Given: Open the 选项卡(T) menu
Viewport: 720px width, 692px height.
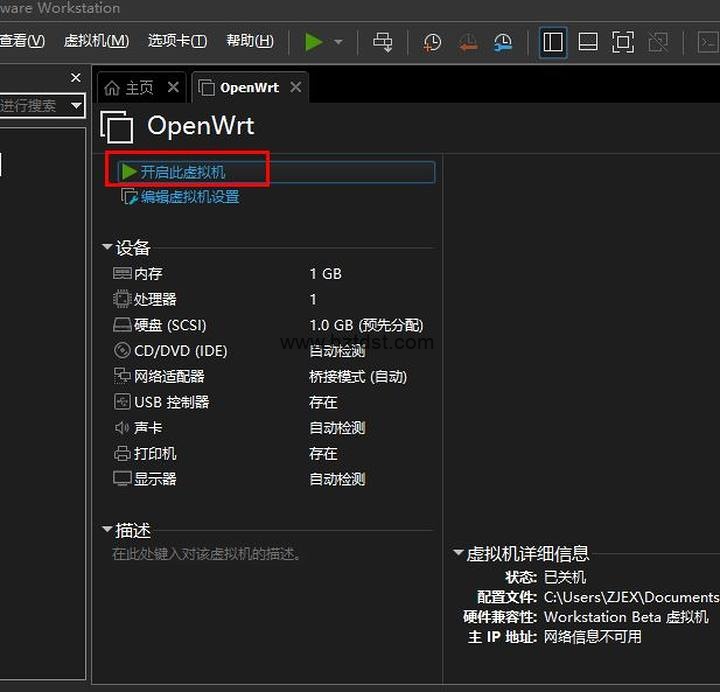Looking at the screenshot, I should (177, 41).
